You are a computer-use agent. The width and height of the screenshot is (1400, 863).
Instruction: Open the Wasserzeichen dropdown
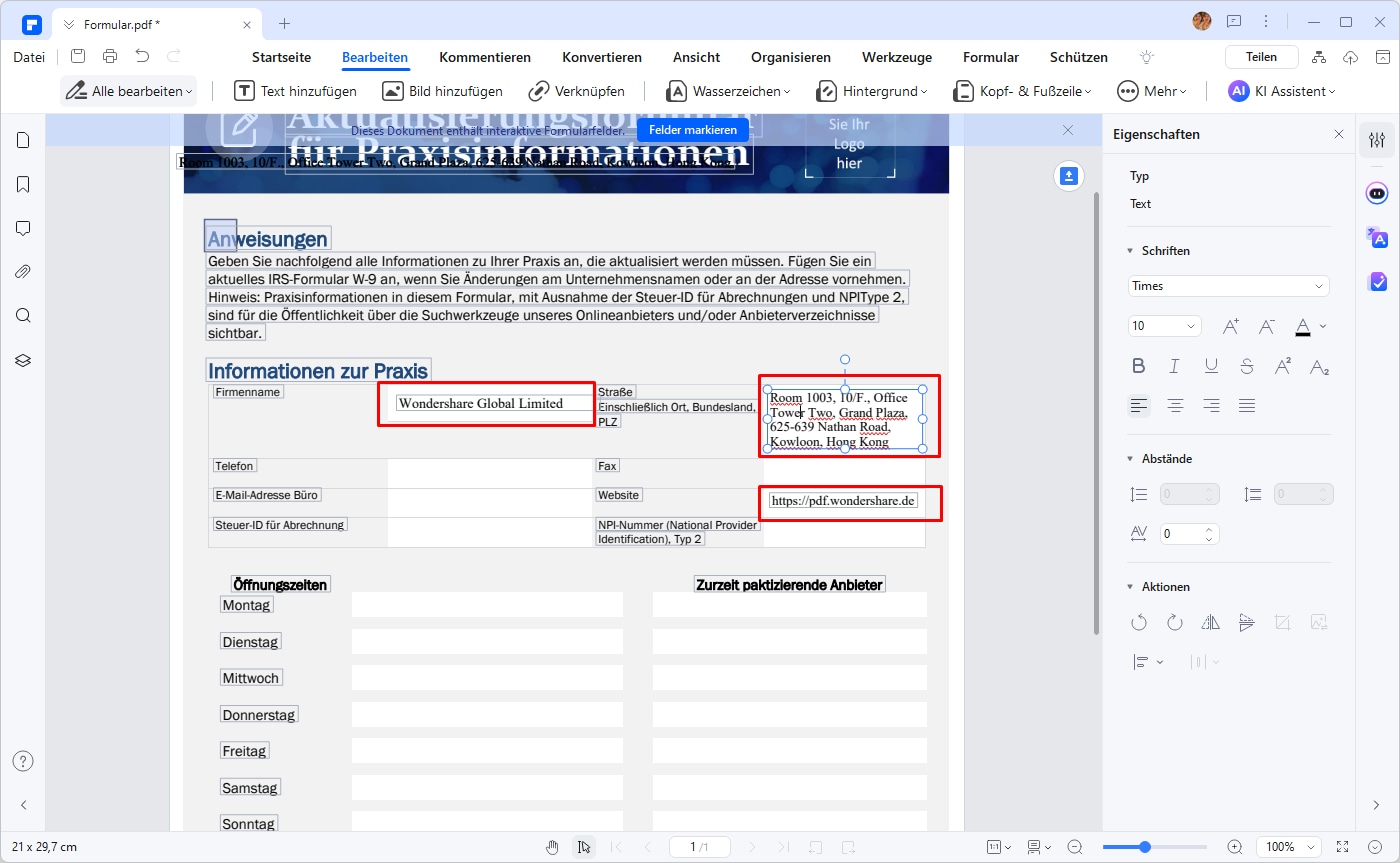[729, 91]
